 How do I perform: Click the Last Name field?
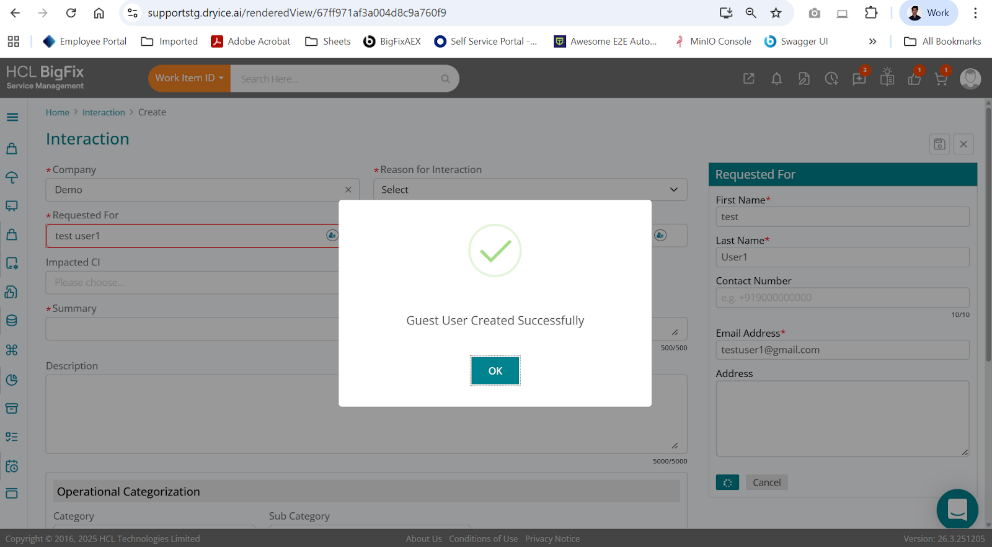(x=842, y=257)
